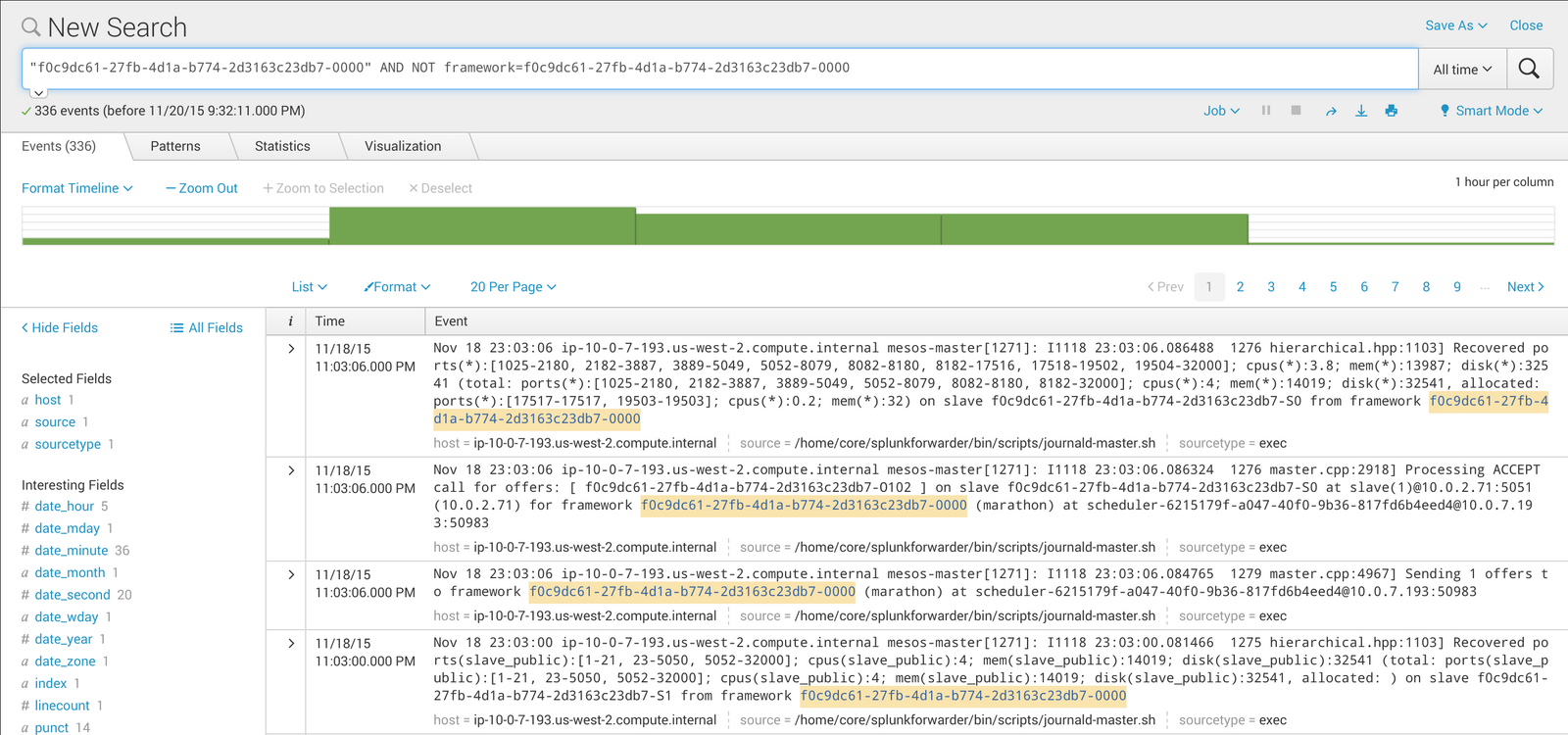Click into the search query input
Viewport: 1568px width, 735px height.
[720, 69]
